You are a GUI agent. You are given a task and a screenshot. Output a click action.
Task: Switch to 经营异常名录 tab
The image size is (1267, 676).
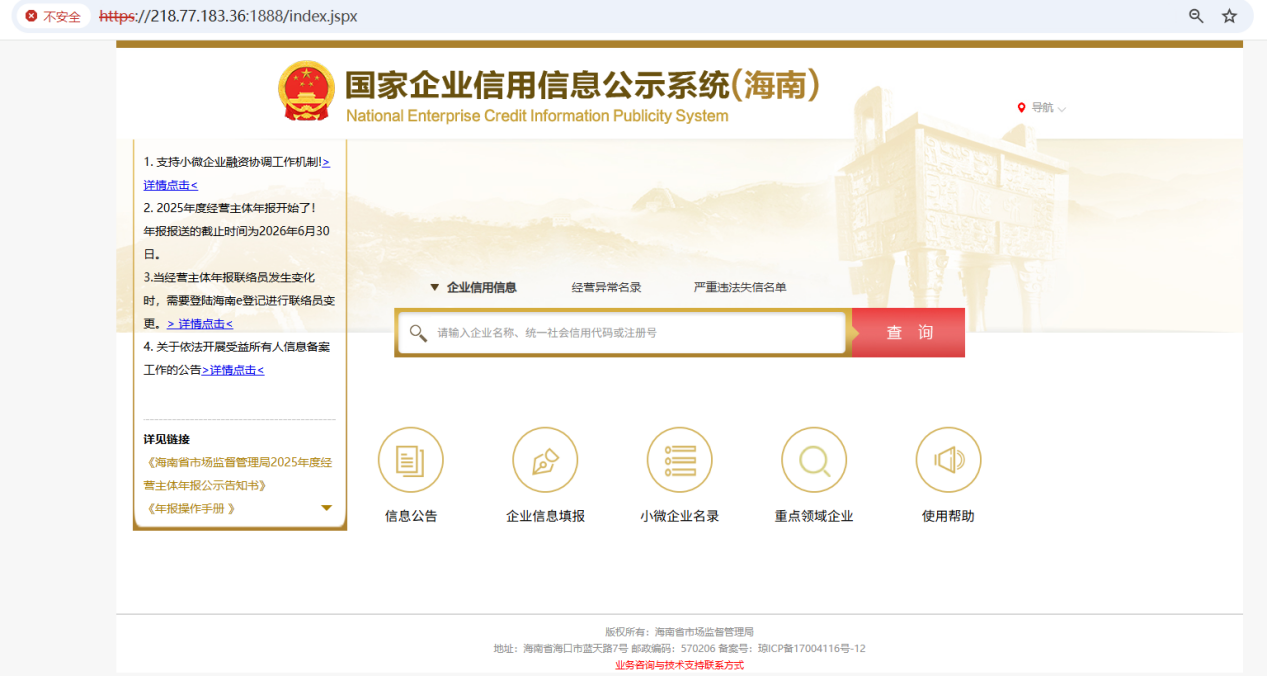tap(606, 288)
